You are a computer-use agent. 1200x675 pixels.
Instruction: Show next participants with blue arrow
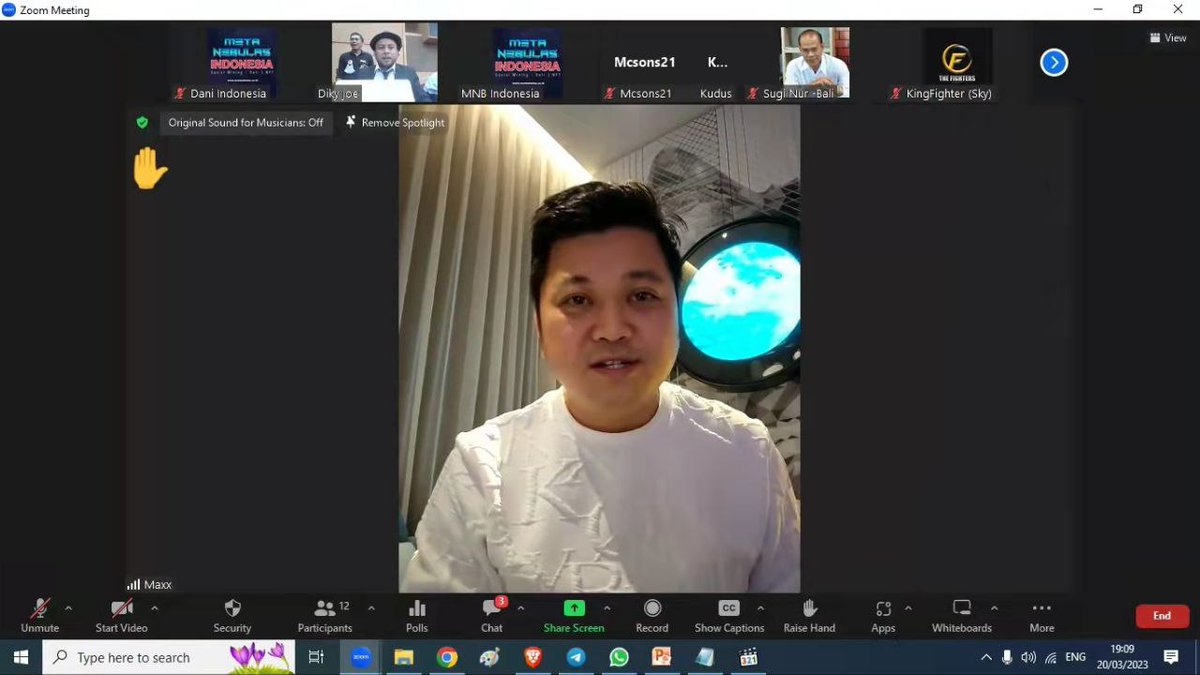pos(1054,63)
